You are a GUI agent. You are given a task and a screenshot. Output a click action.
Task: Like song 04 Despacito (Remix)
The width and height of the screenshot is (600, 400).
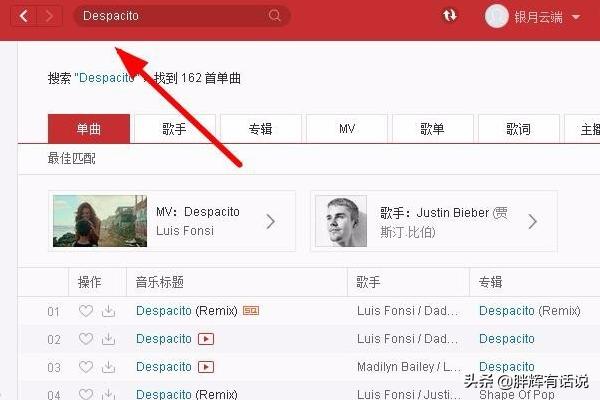tap(86, 394)
